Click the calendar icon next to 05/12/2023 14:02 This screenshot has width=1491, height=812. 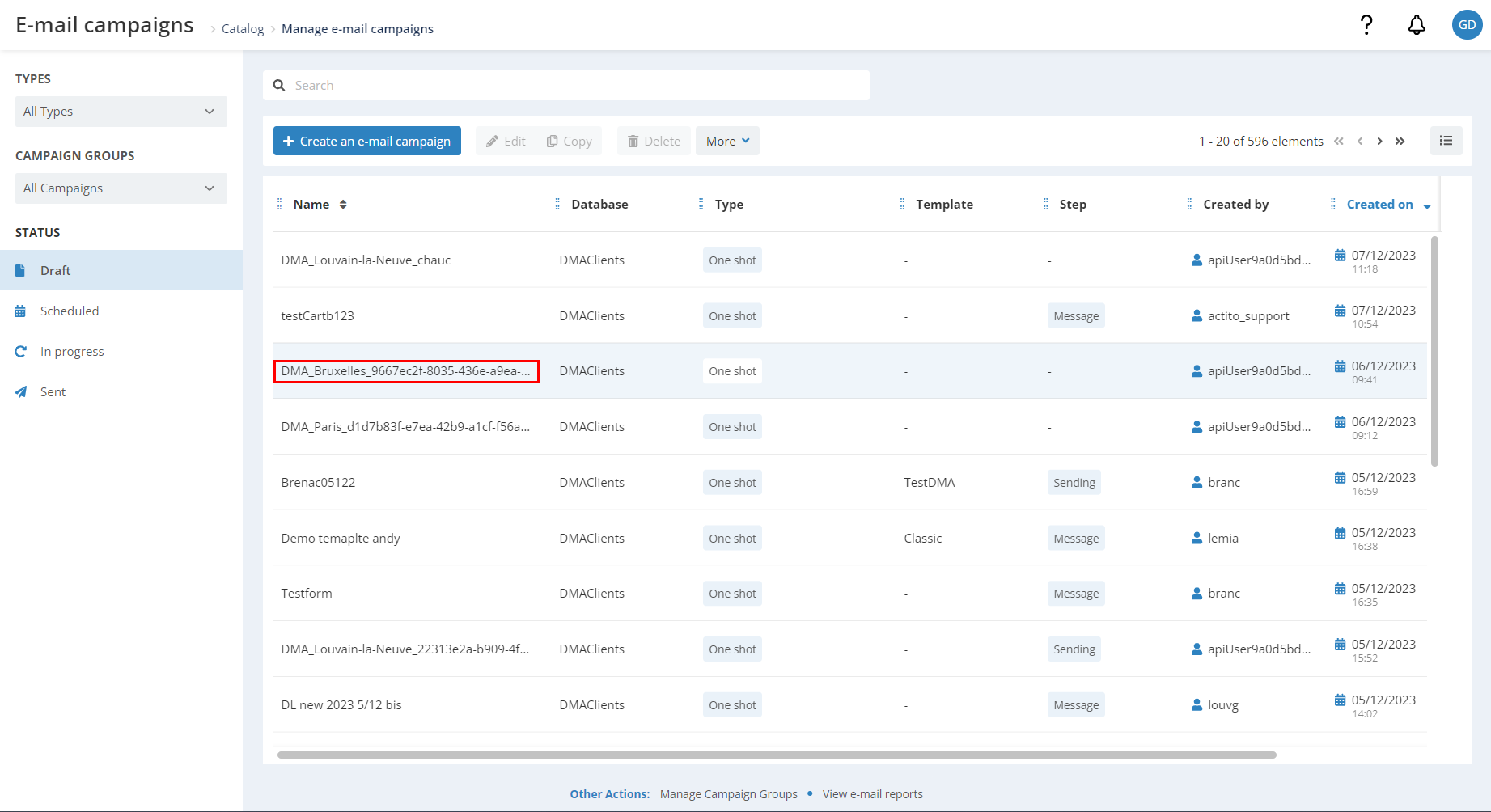1340,700
